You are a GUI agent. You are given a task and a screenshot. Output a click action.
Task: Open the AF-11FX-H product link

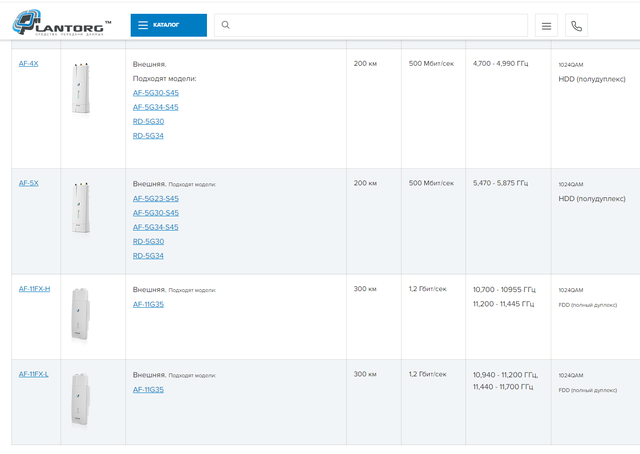coord(34,289)
